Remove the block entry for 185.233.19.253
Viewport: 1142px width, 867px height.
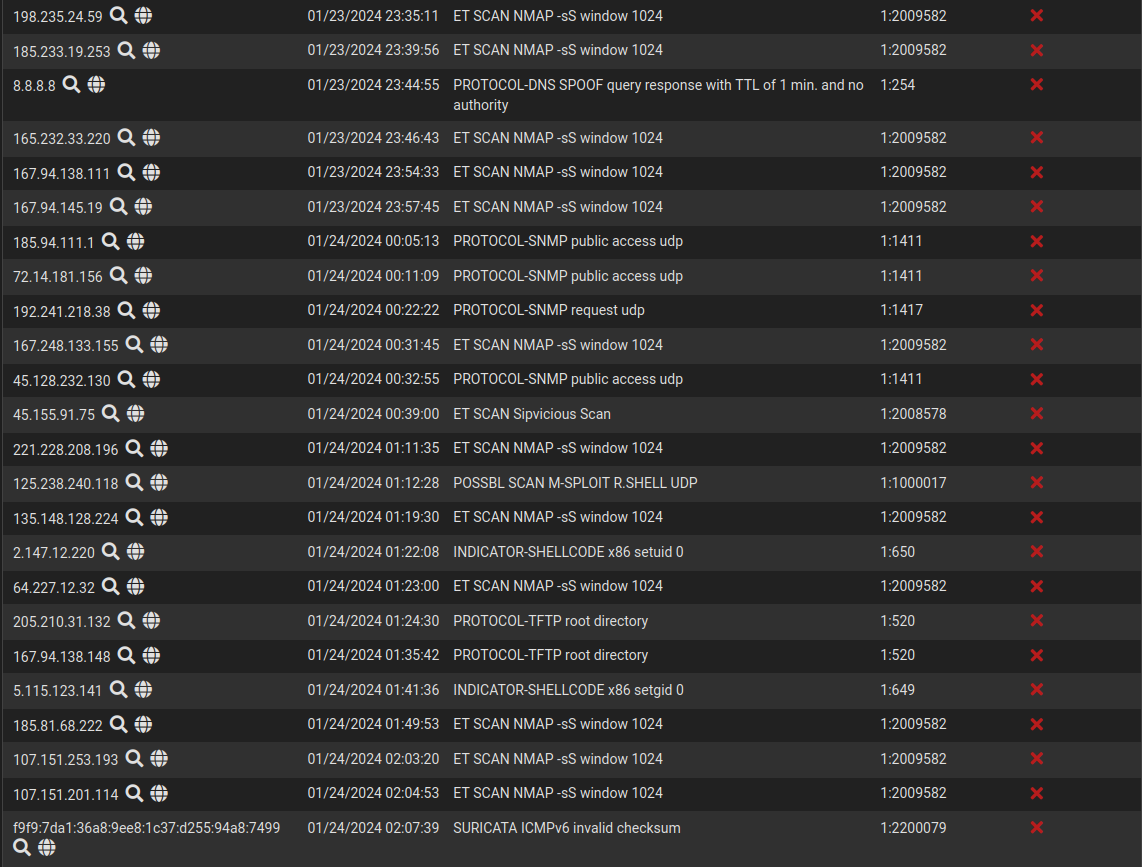(x=1037, y=50)
